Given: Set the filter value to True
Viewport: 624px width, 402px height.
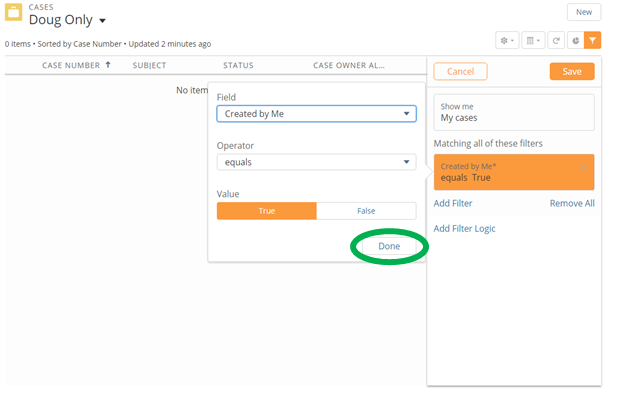Looking at the screenshot, I should coord(267,211).
